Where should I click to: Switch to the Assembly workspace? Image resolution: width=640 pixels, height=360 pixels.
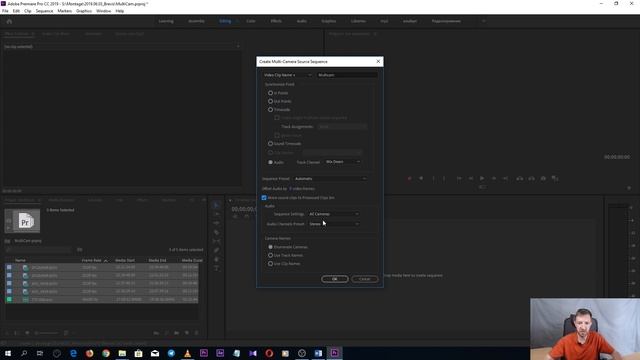click(196, 21)
